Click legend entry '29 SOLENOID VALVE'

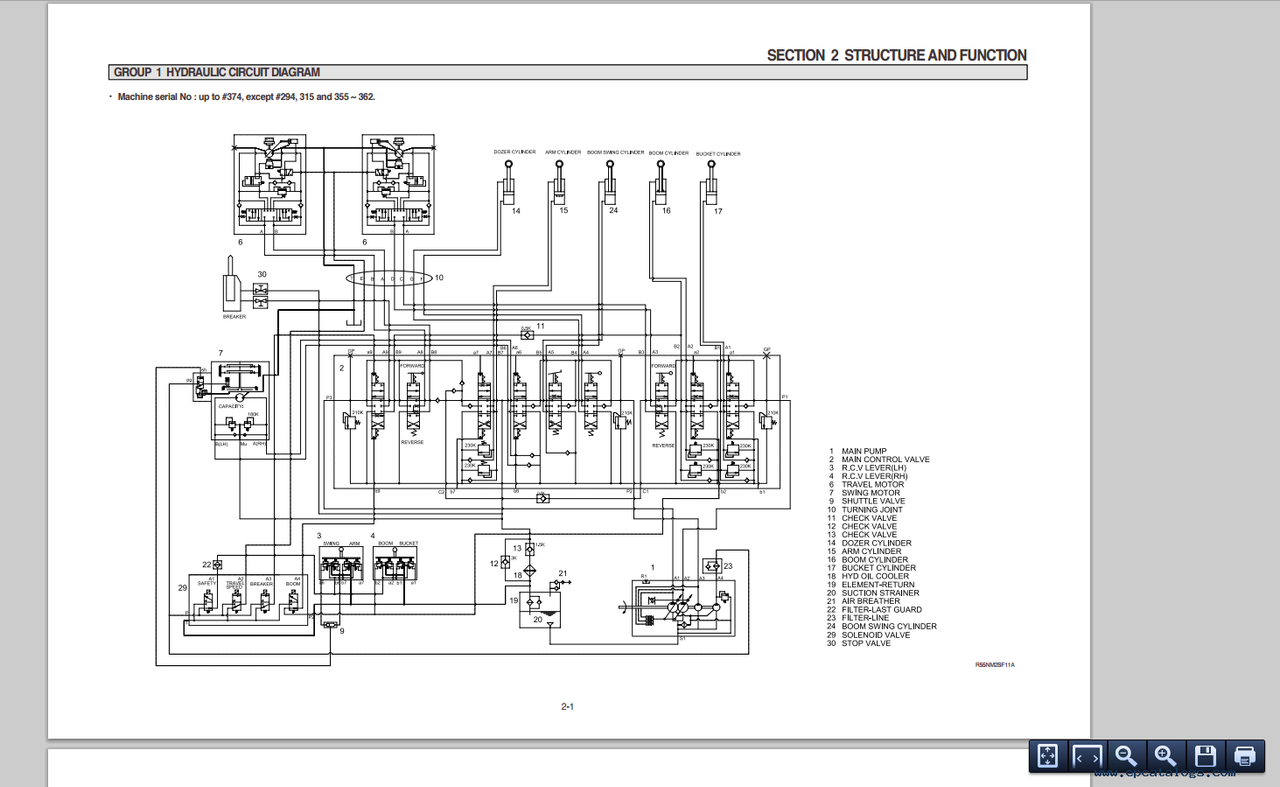tap(868, 635)
